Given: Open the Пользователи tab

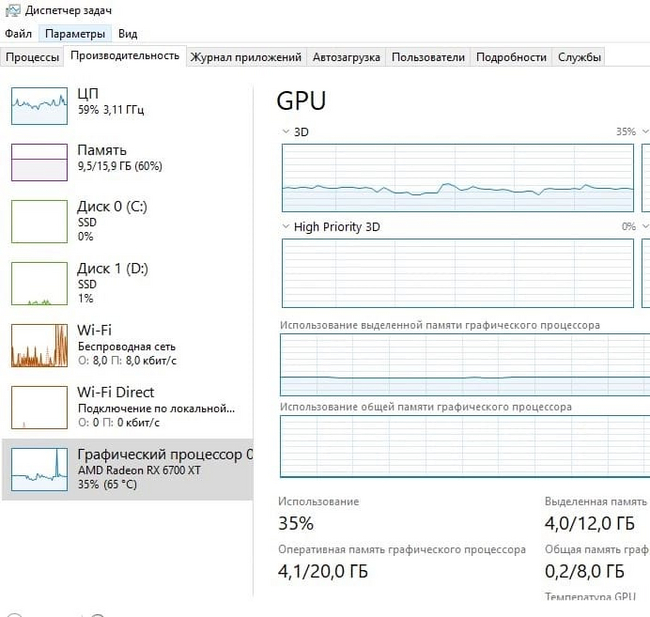Looking at the screenshot, I should click(x=428, y=57).
